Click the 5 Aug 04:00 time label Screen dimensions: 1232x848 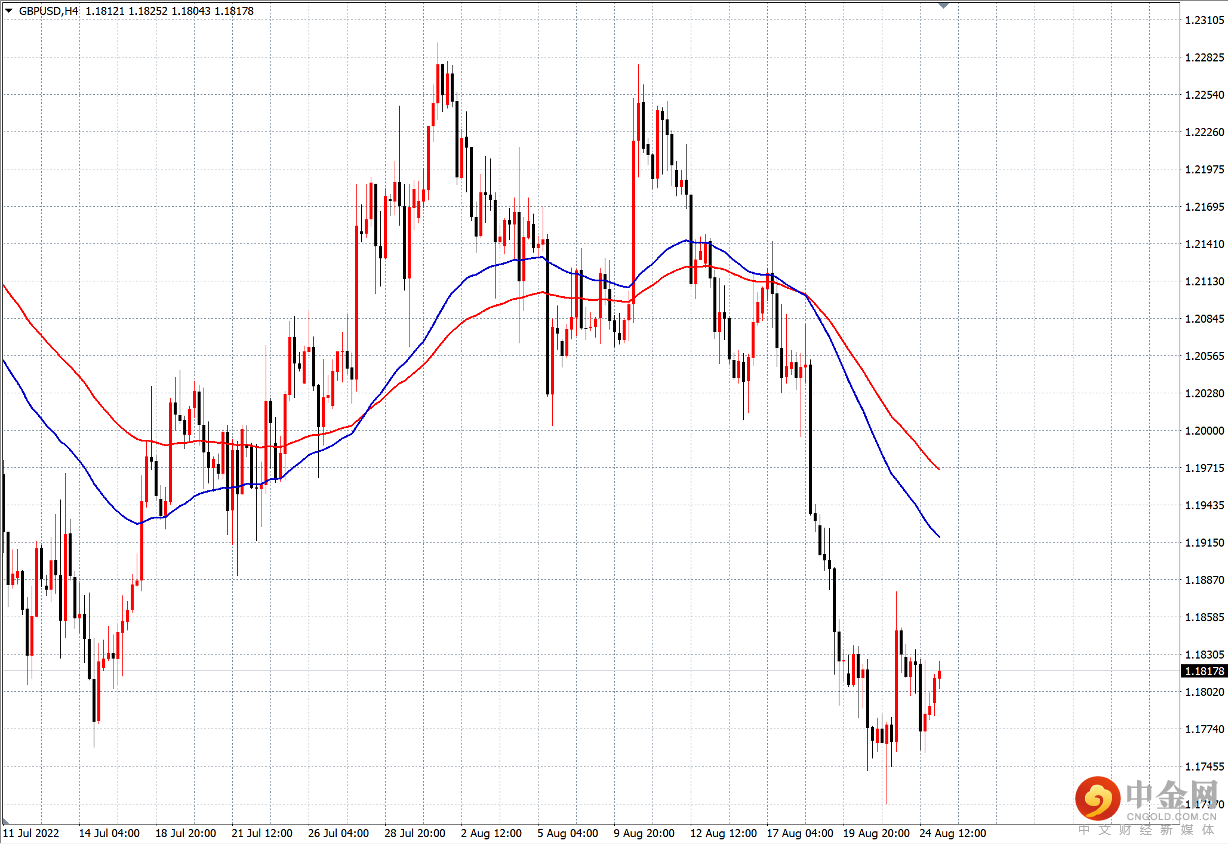pos(568,833)
